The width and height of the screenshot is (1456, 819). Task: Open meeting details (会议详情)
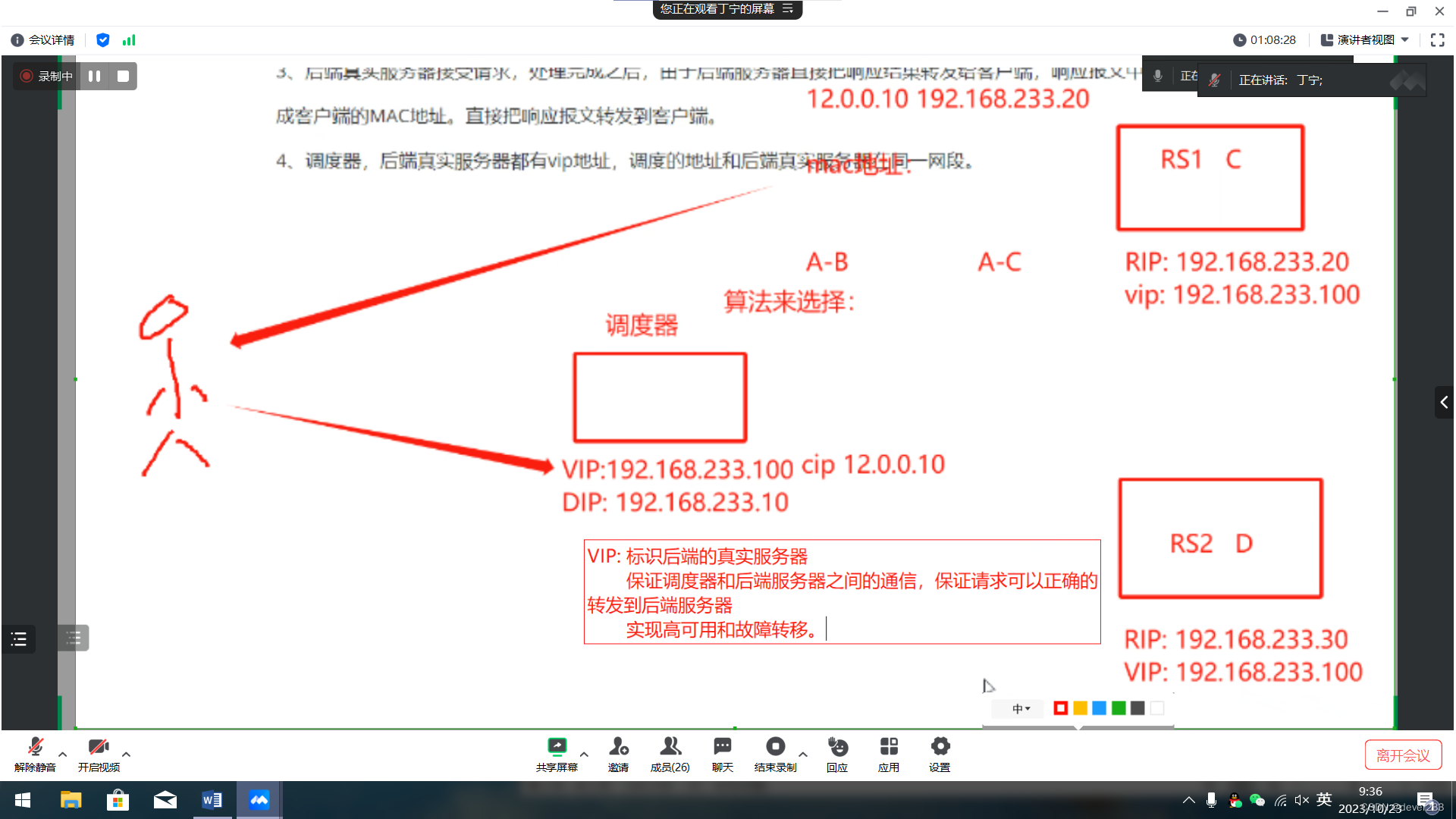43,40
